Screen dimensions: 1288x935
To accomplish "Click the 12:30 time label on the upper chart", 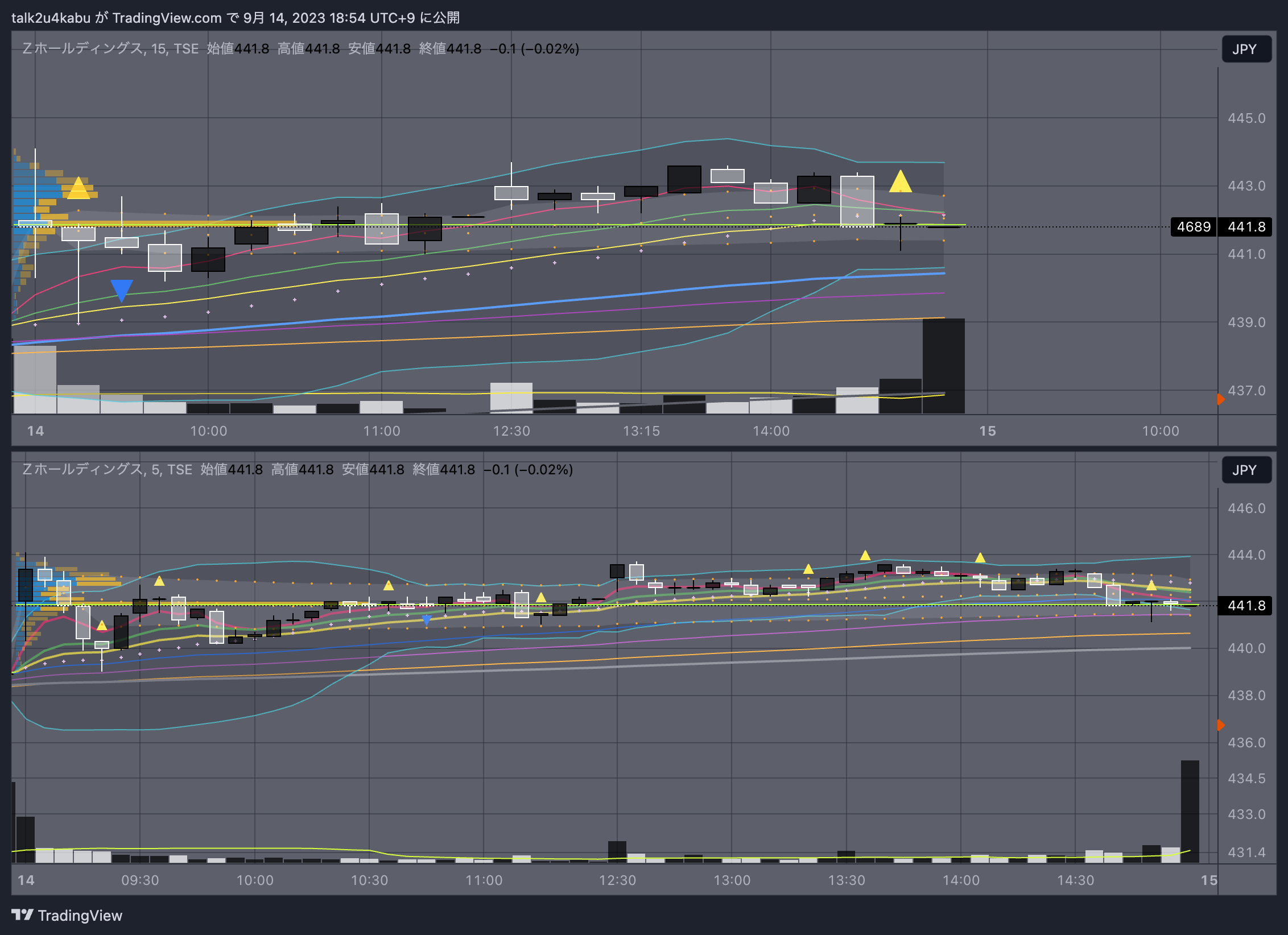I will pyautogui.click(x=511, y=431).
